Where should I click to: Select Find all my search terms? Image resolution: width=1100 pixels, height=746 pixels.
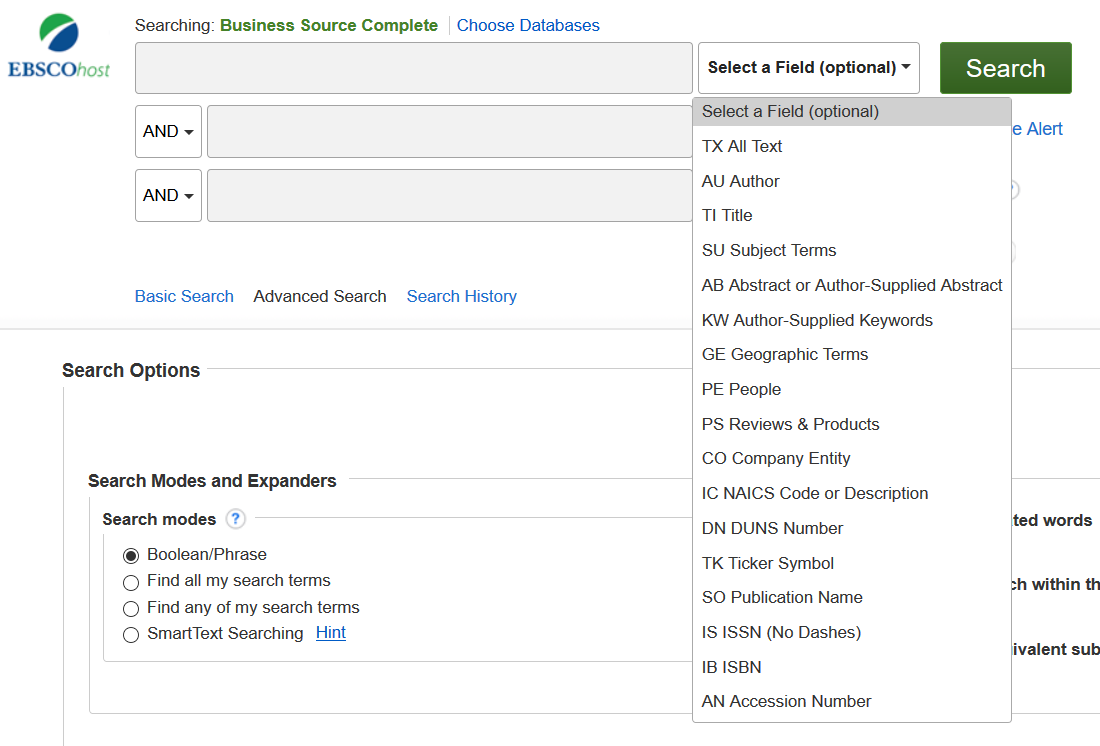tap(131, 582)
